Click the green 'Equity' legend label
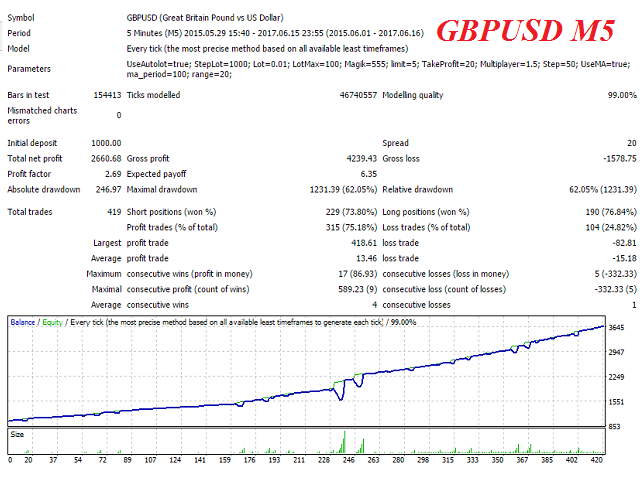Image resolution: width=640 pixels, height=480 pixels. (x=52, y=322)
